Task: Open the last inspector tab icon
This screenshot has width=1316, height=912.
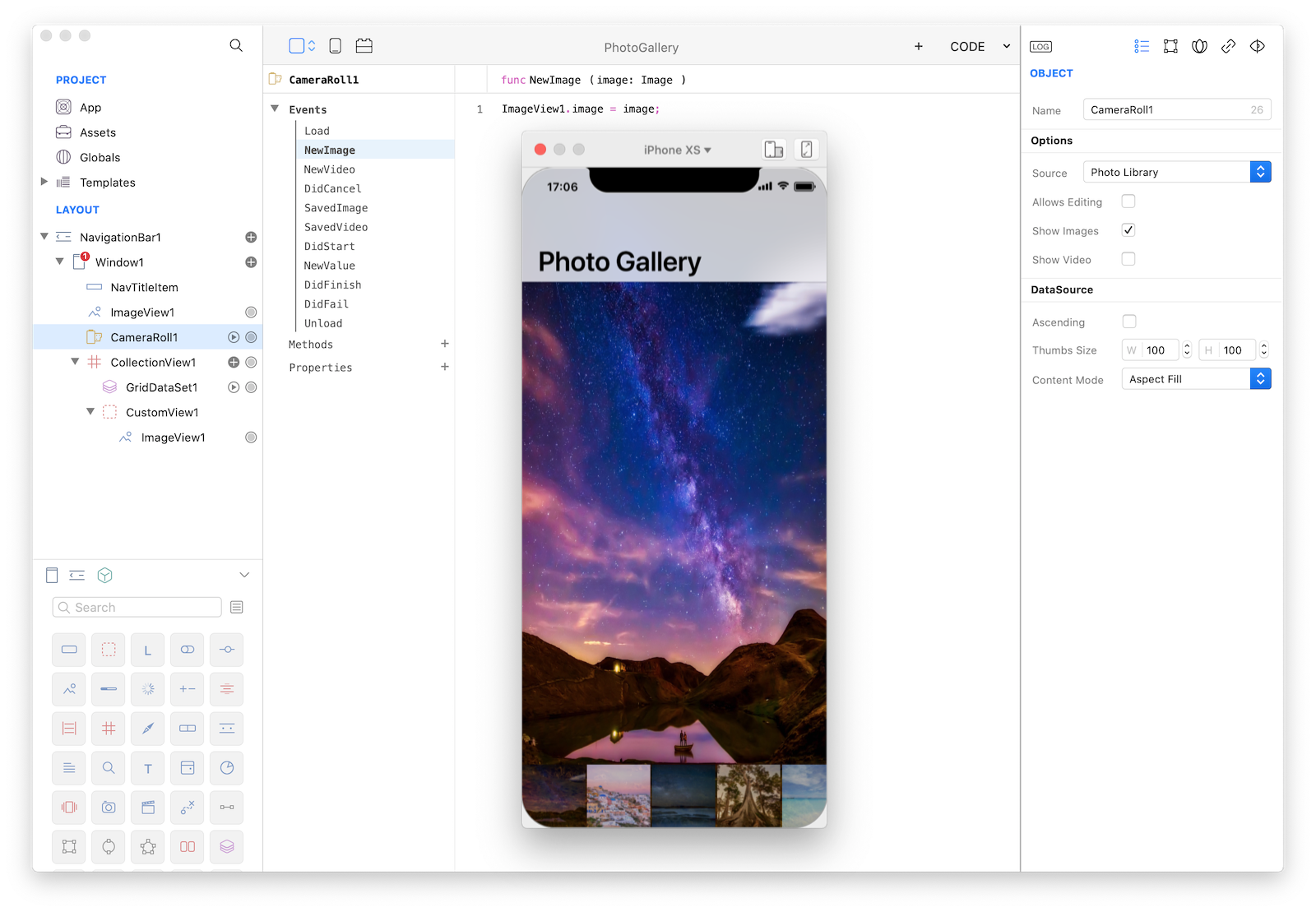Action: pos(1258,47)
